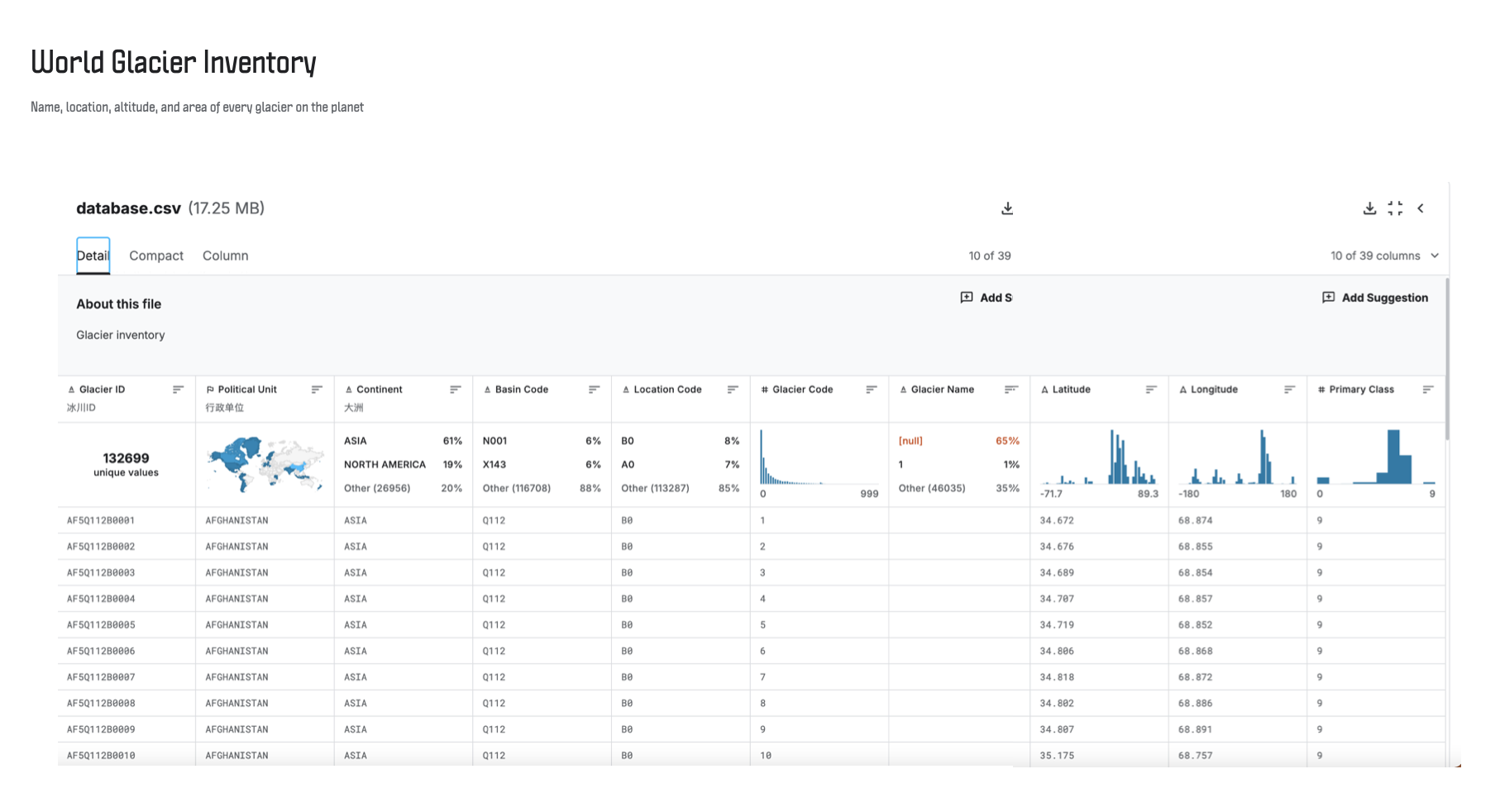1500x812 pixels.
Task: Open sort menu of Basin Code column
Action: [594, 389]
